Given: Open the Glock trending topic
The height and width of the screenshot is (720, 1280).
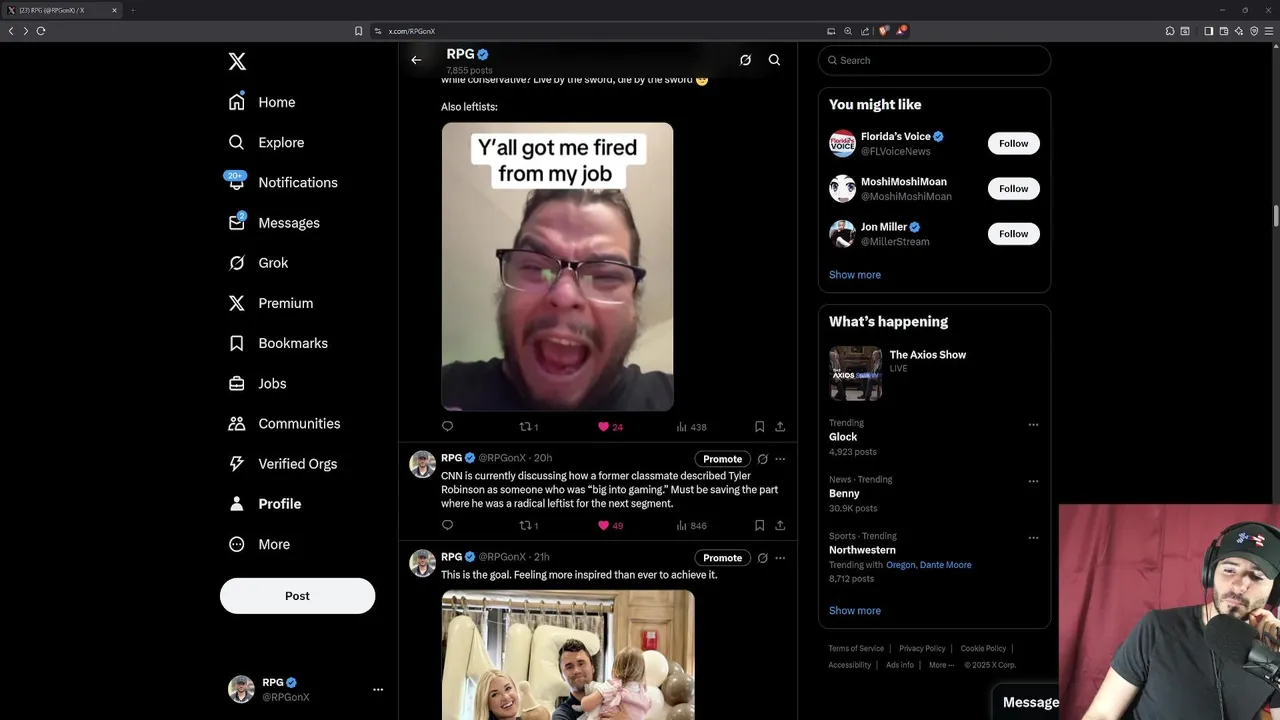Looking at the screenshot, I should point(843,437).
